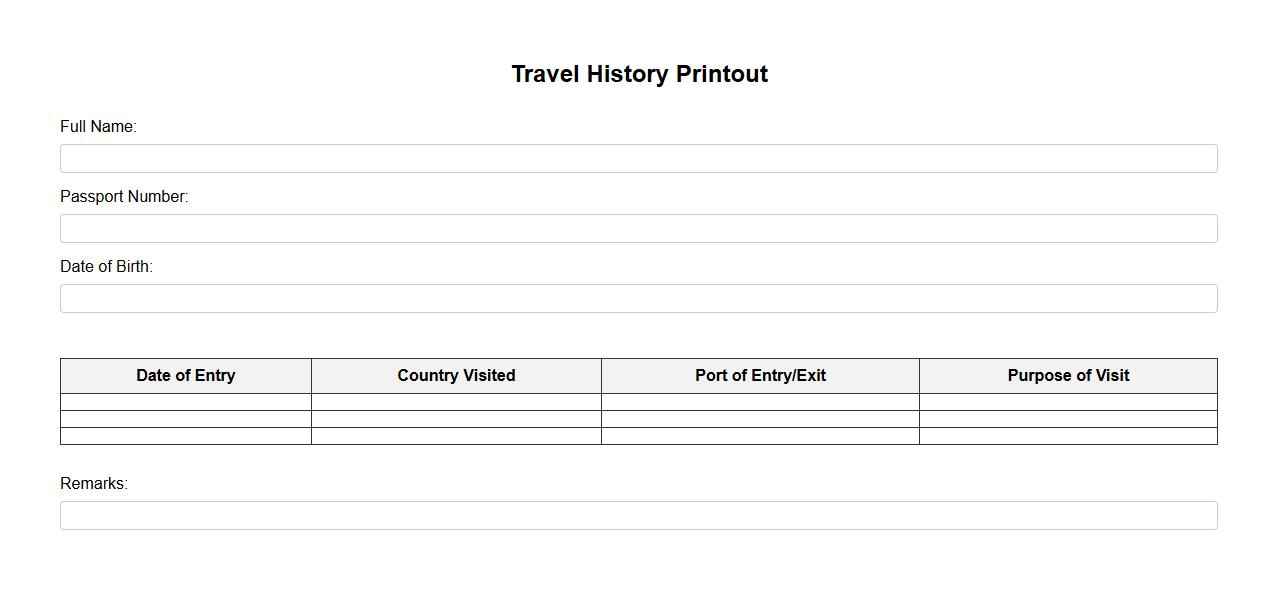The width and height of the screenshot is (1278, 601).
Task: Click the Date of Entry column header
Action: click(186, 376)
